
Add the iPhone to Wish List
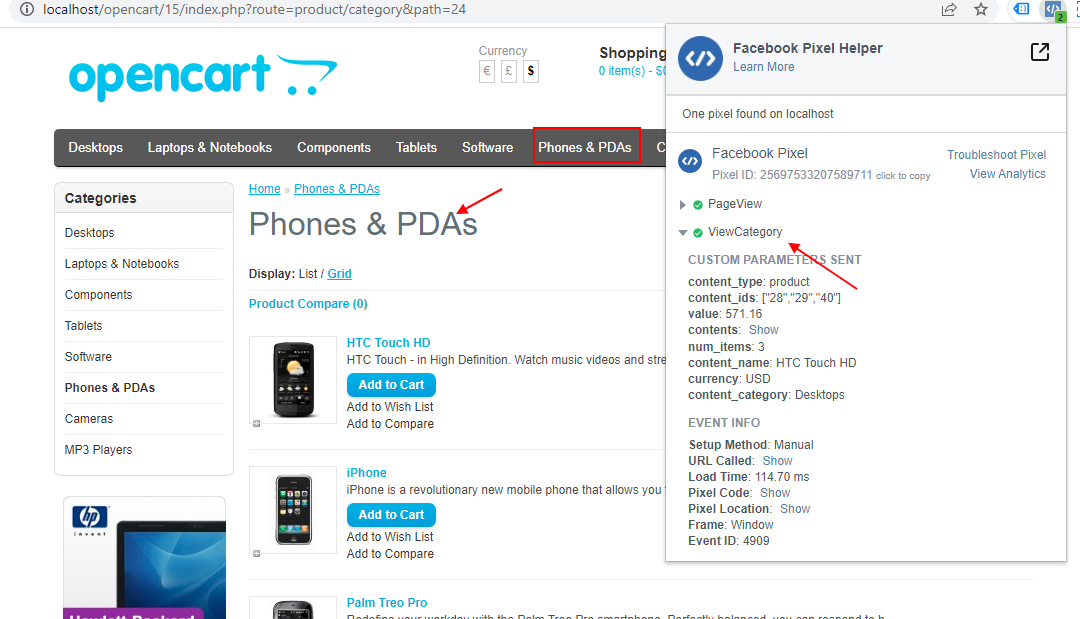pos(390,536)
